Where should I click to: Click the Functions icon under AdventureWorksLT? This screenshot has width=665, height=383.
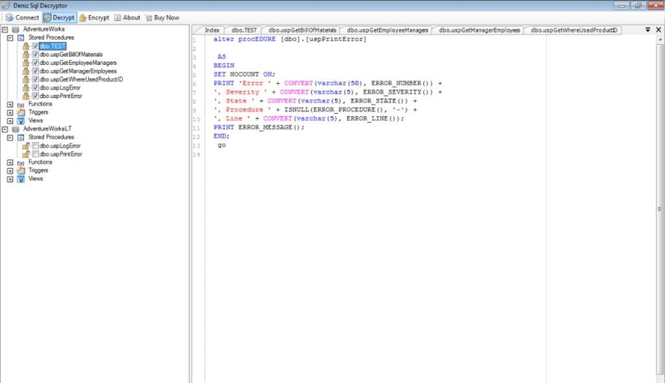[x=21, y=162]
